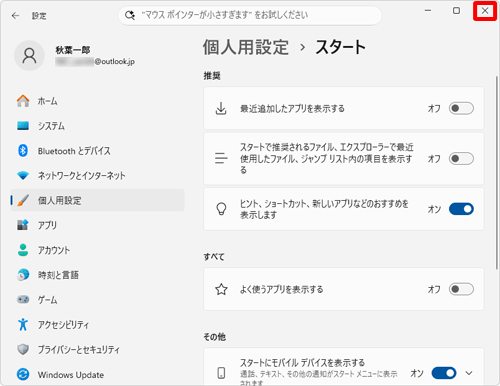
Task: Click 個人用設定 breadcrumb link
Action: click(246, 47)
